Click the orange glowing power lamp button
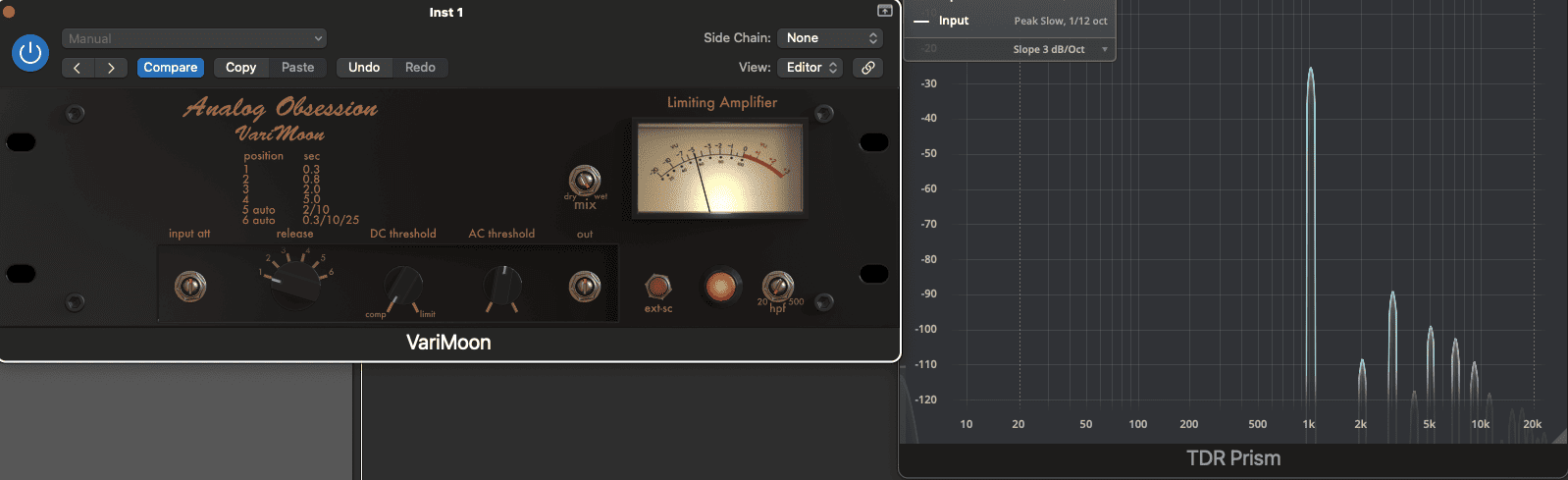 [x=720, y=287]
